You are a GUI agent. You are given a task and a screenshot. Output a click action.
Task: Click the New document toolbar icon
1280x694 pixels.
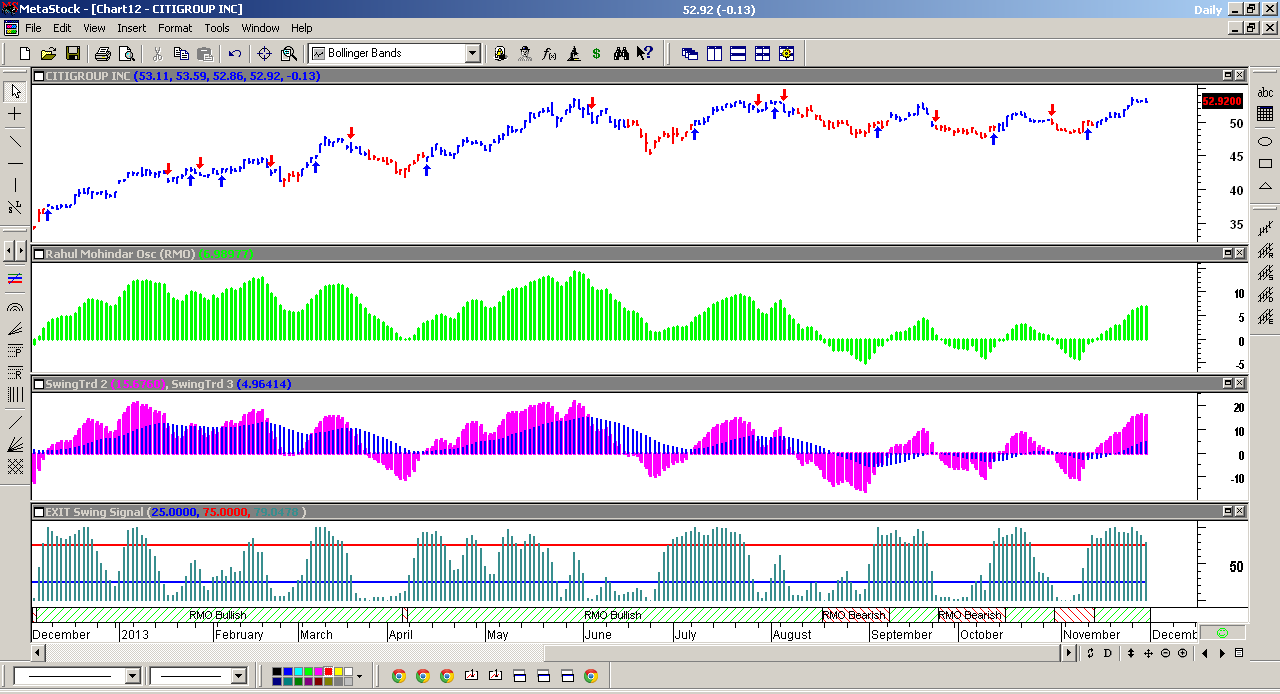(x=25, y=53)
